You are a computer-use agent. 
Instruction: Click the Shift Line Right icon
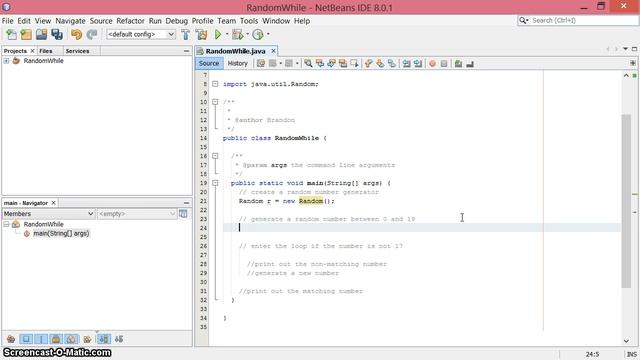pyautogui.click(x=418, y=64)
